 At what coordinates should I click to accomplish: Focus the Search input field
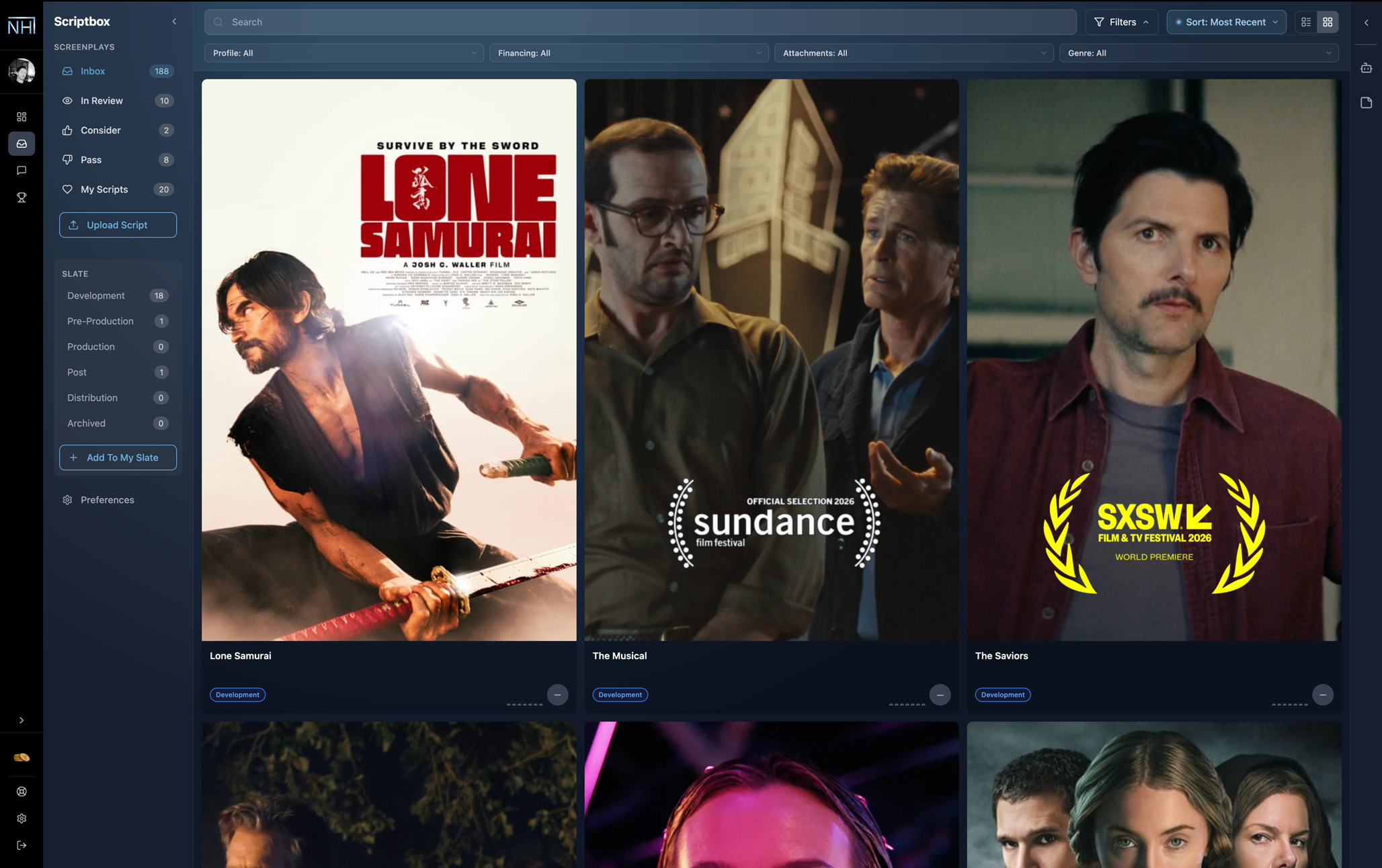click(640, 22)
